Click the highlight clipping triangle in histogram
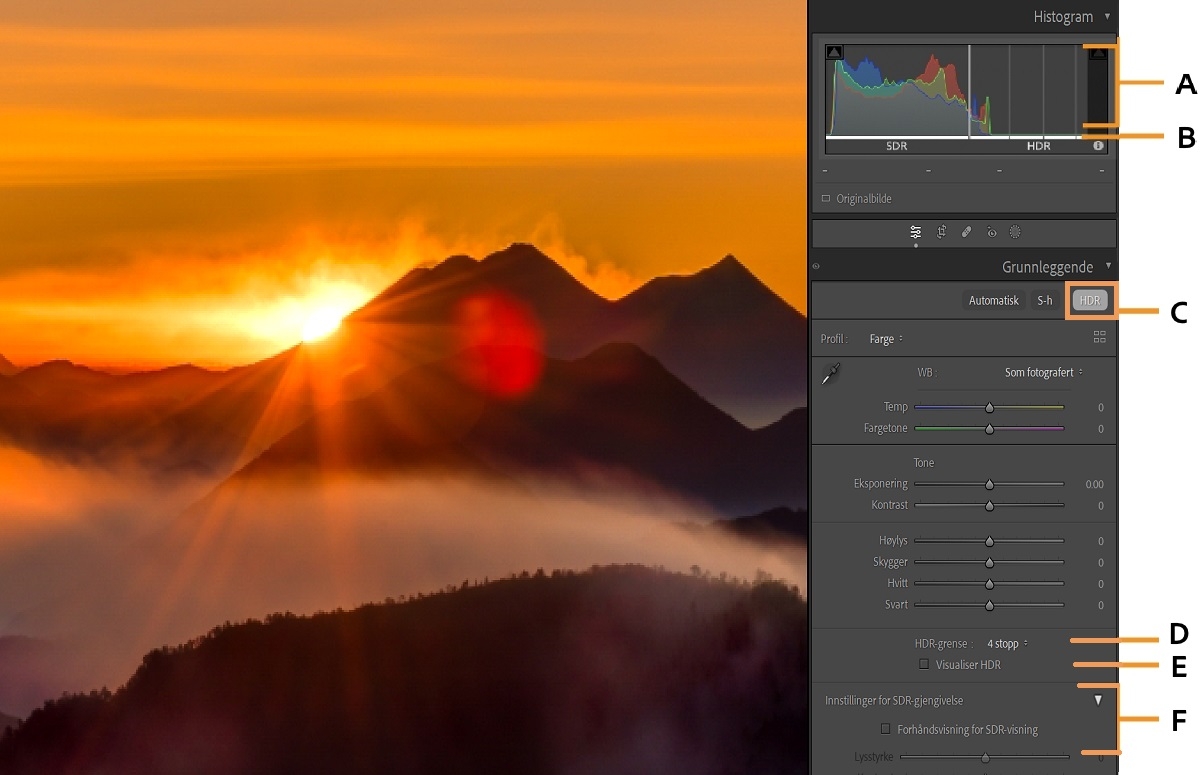Screen dimensions: 1200x775 (x=1098, y=52)
